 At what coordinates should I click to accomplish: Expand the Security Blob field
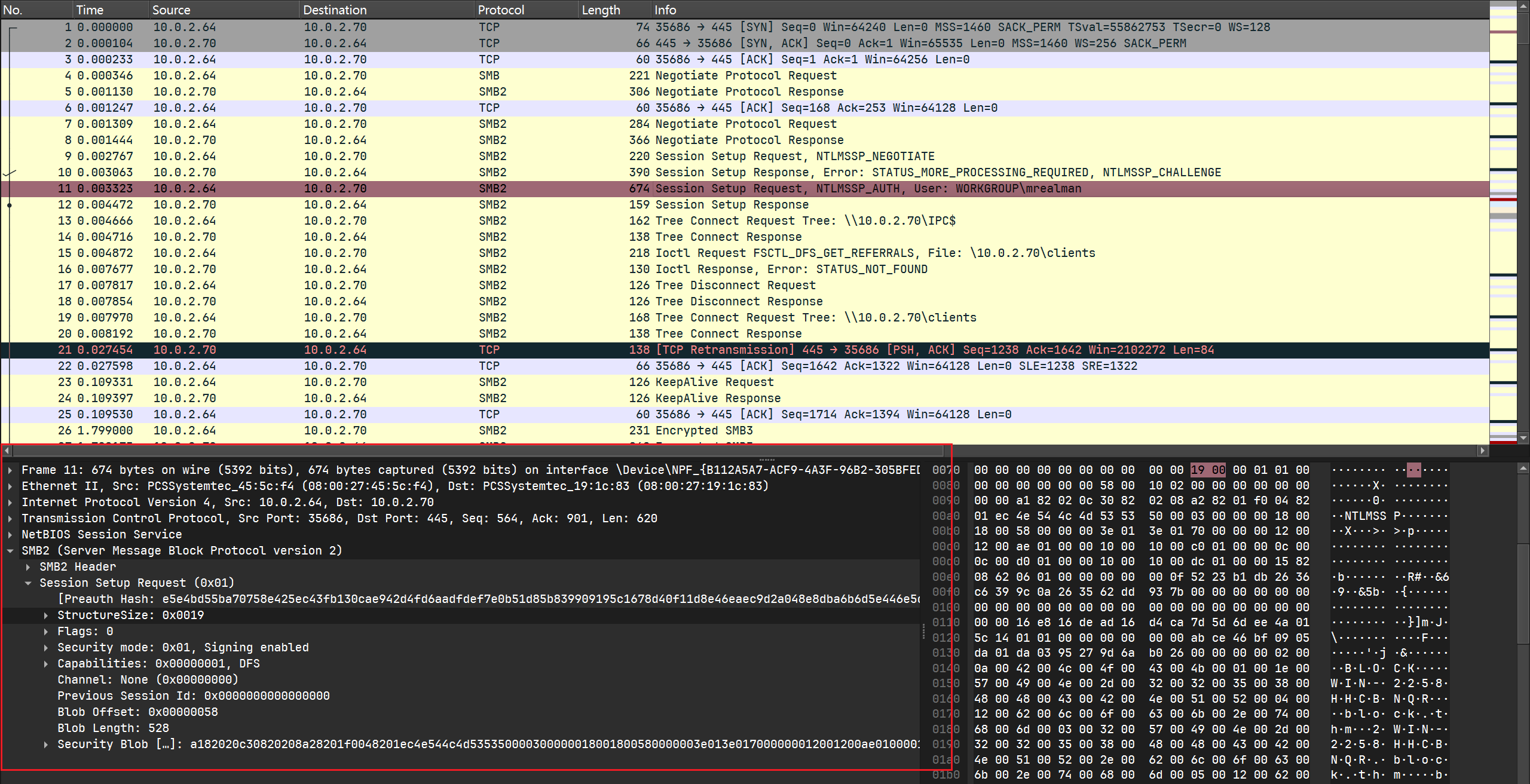pos(46,745)
